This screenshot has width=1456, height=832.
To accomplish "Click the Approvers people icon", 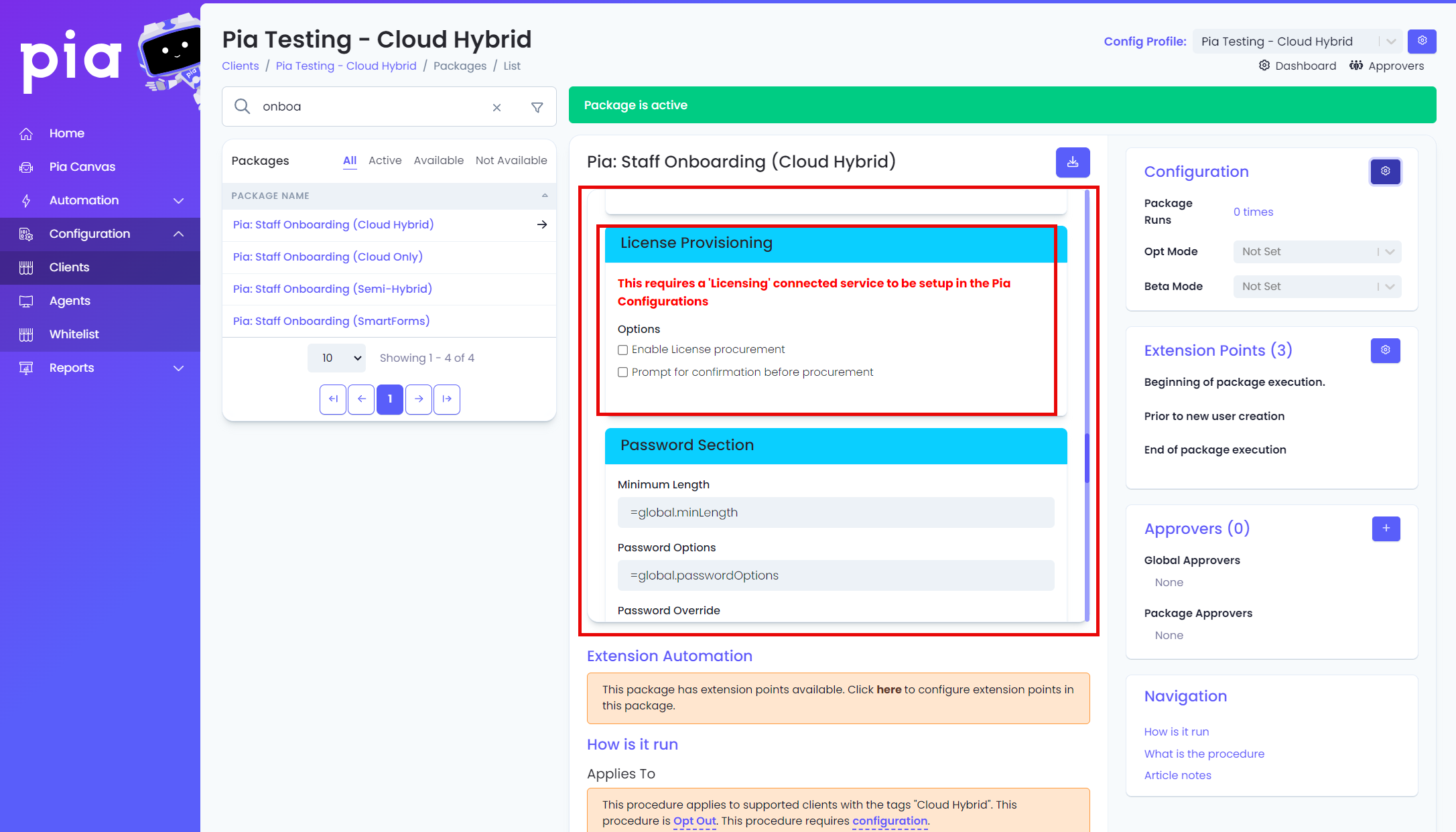I will pos(1356,66).
